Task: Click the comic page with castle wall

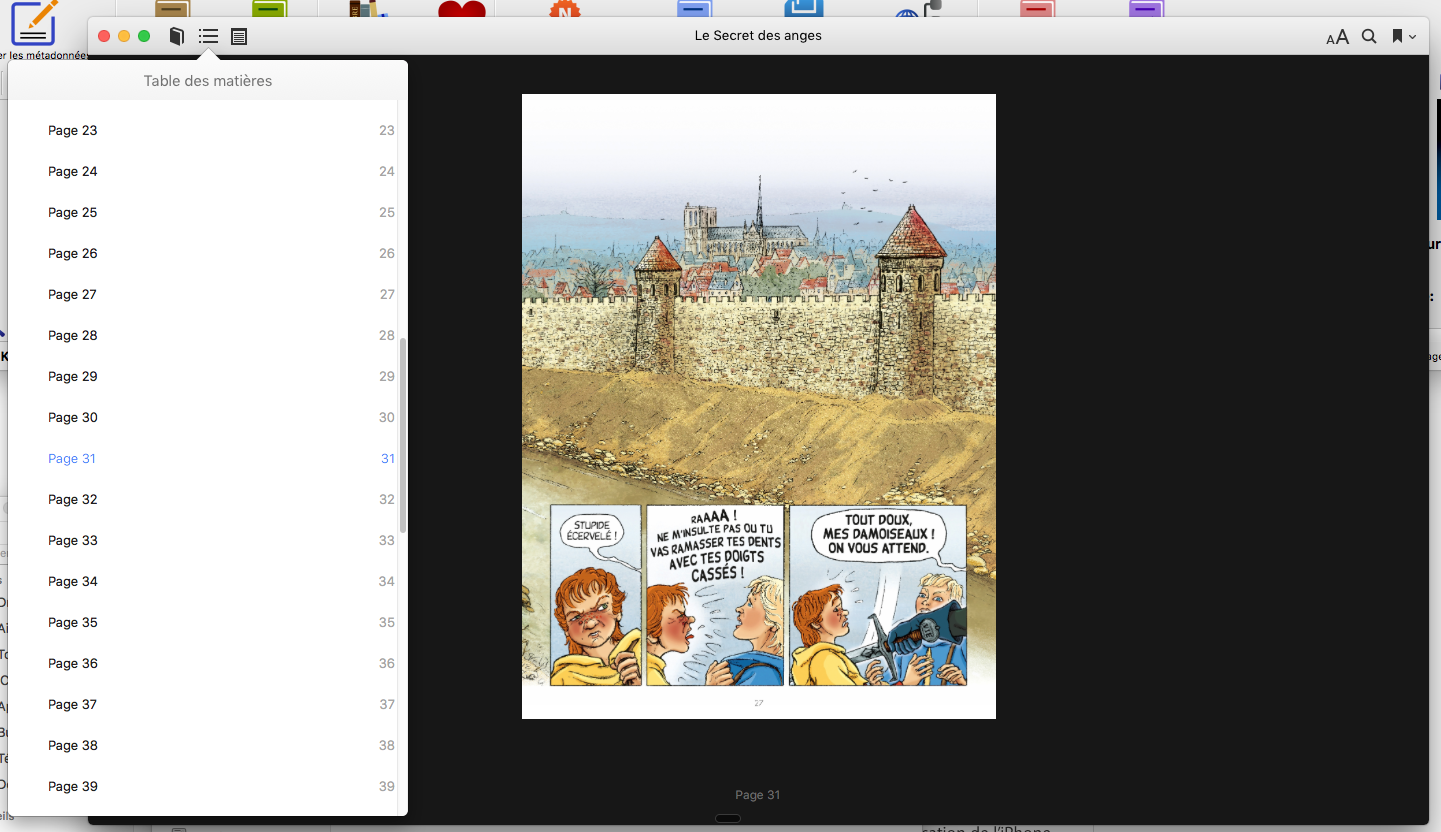Action: pos(759,406)
